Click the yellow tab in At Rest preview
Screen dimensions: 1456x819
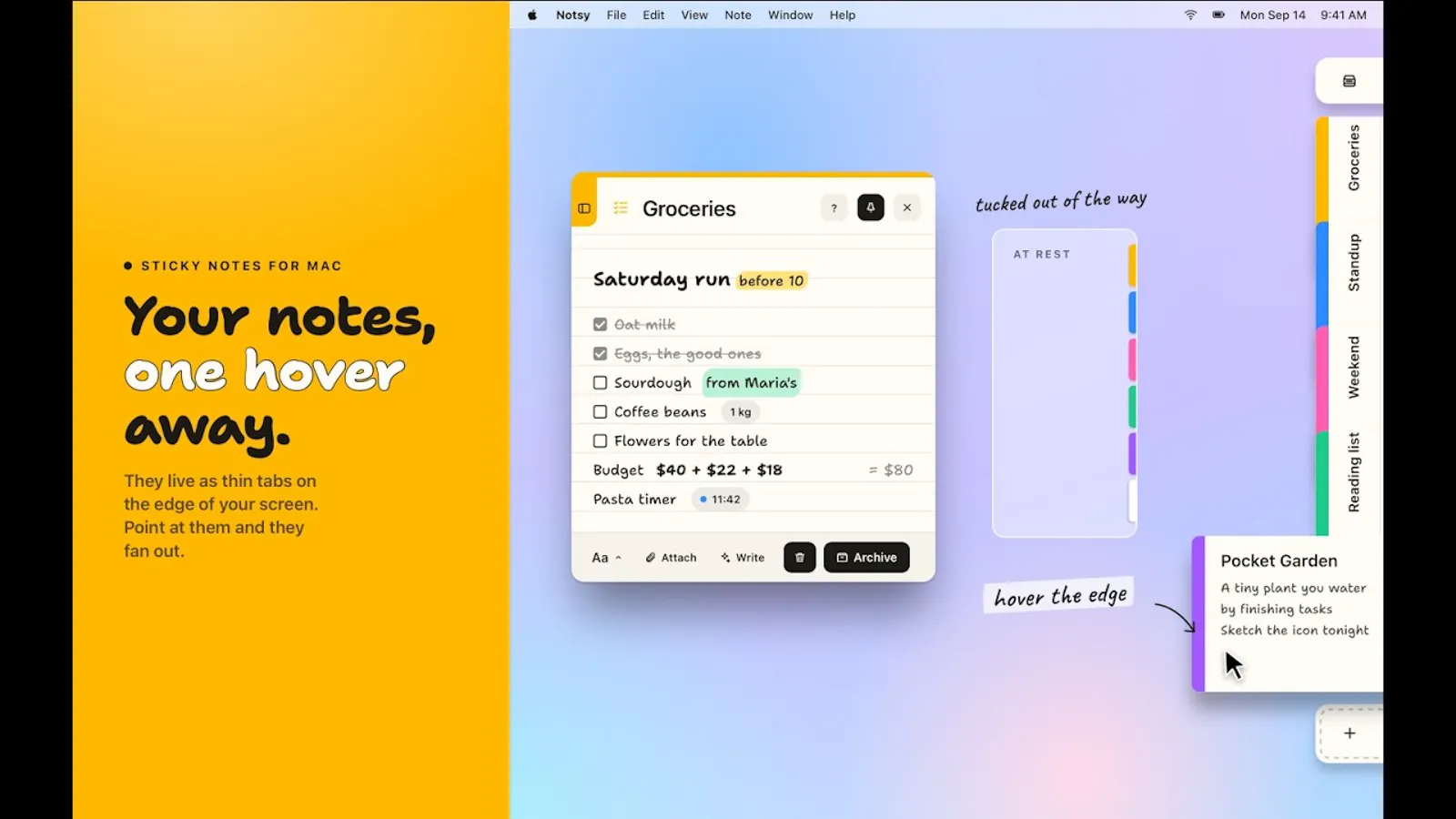(x=1132, y=266)
